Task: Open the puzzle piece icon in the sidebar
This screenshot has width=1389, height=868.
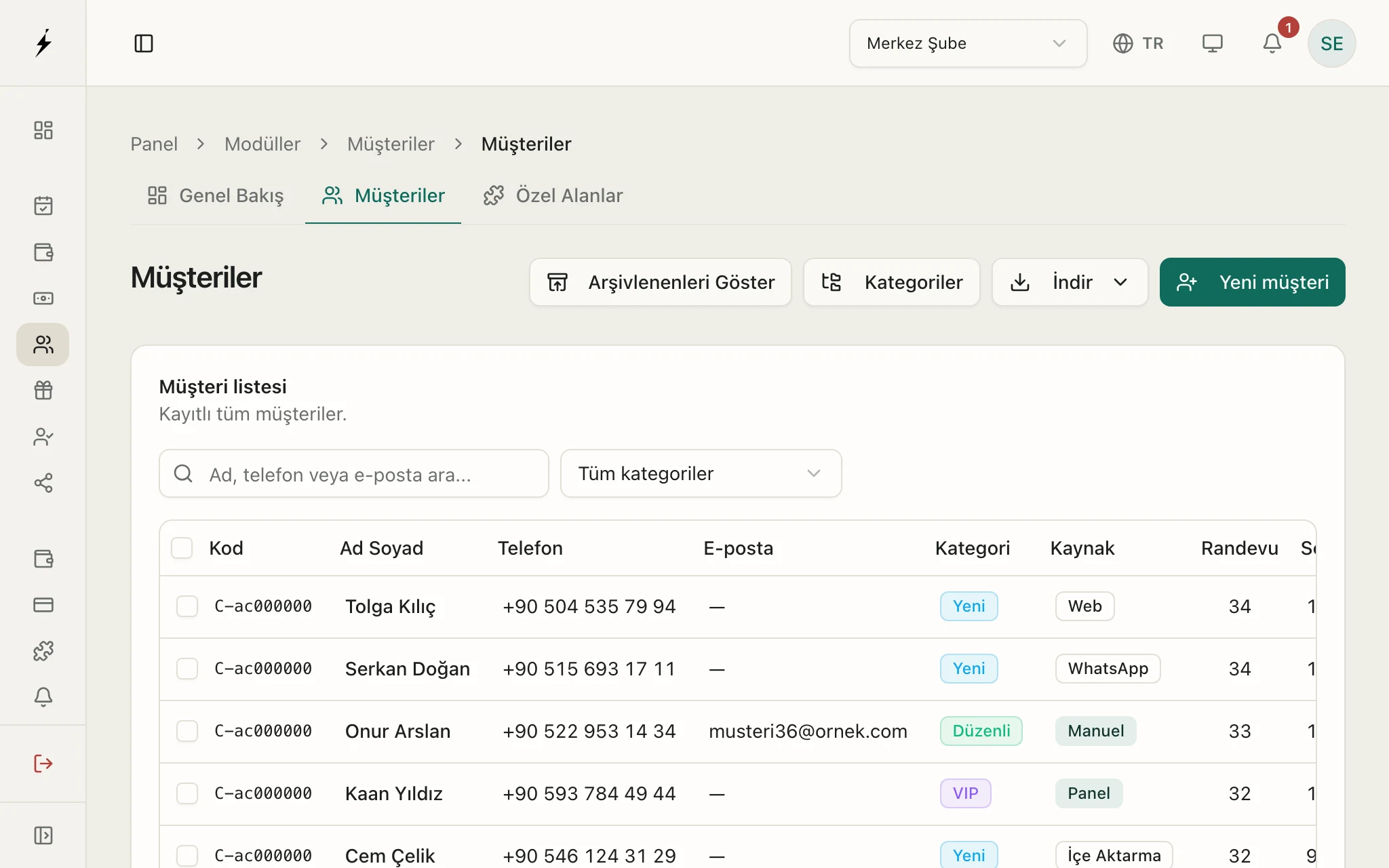Action: point(43,651)
